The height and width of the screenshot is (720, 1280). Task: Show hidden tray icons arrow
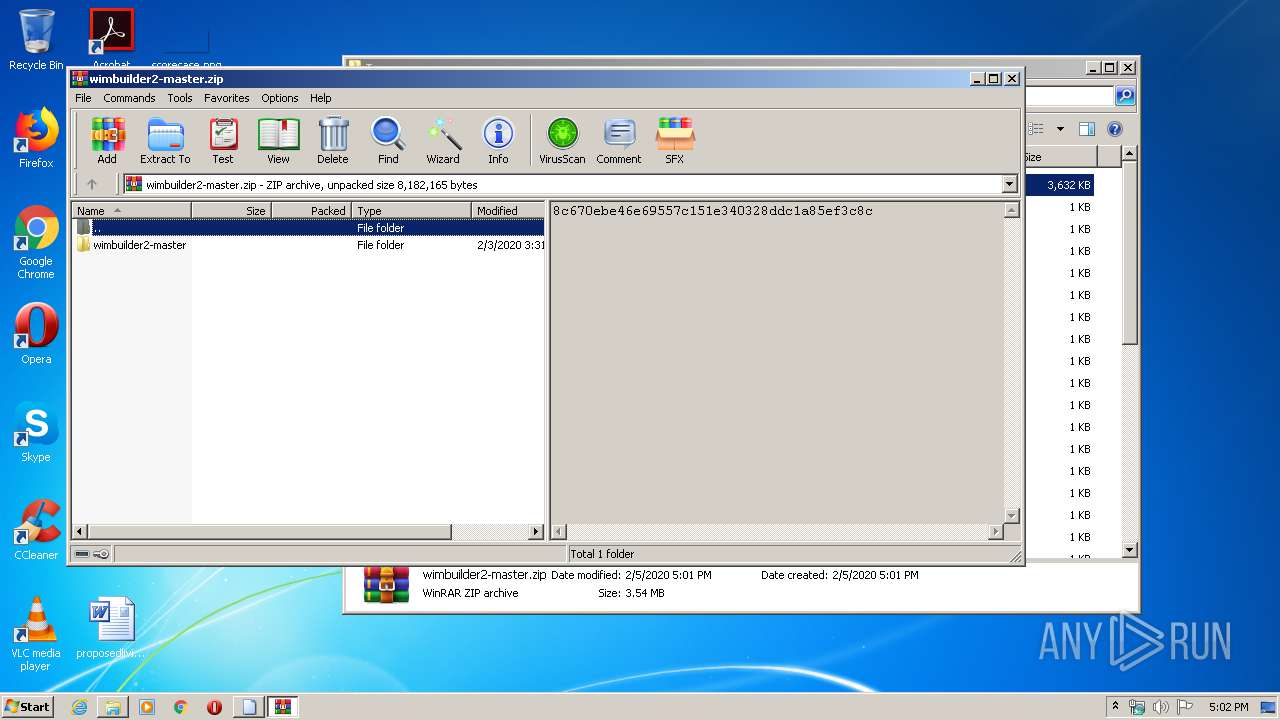pos(1115,707)
